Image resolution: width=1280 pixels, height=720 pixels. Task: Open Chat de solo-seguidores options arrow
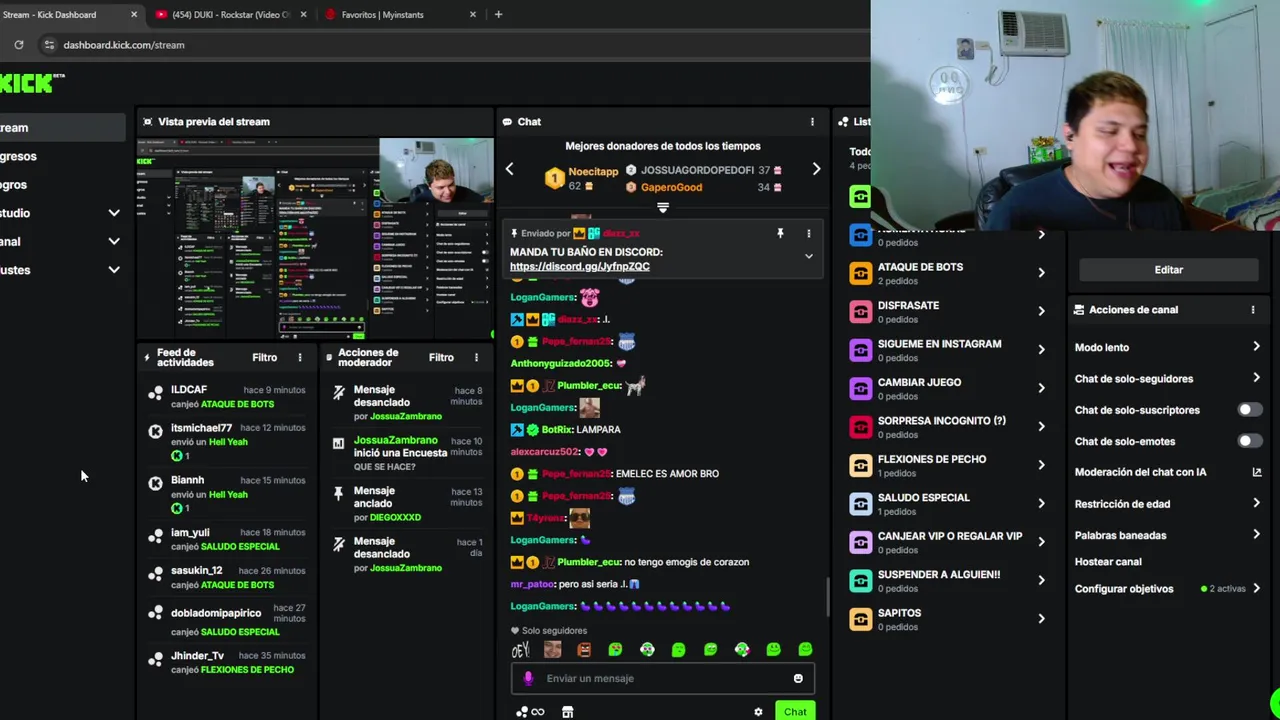coord(1256,378)
